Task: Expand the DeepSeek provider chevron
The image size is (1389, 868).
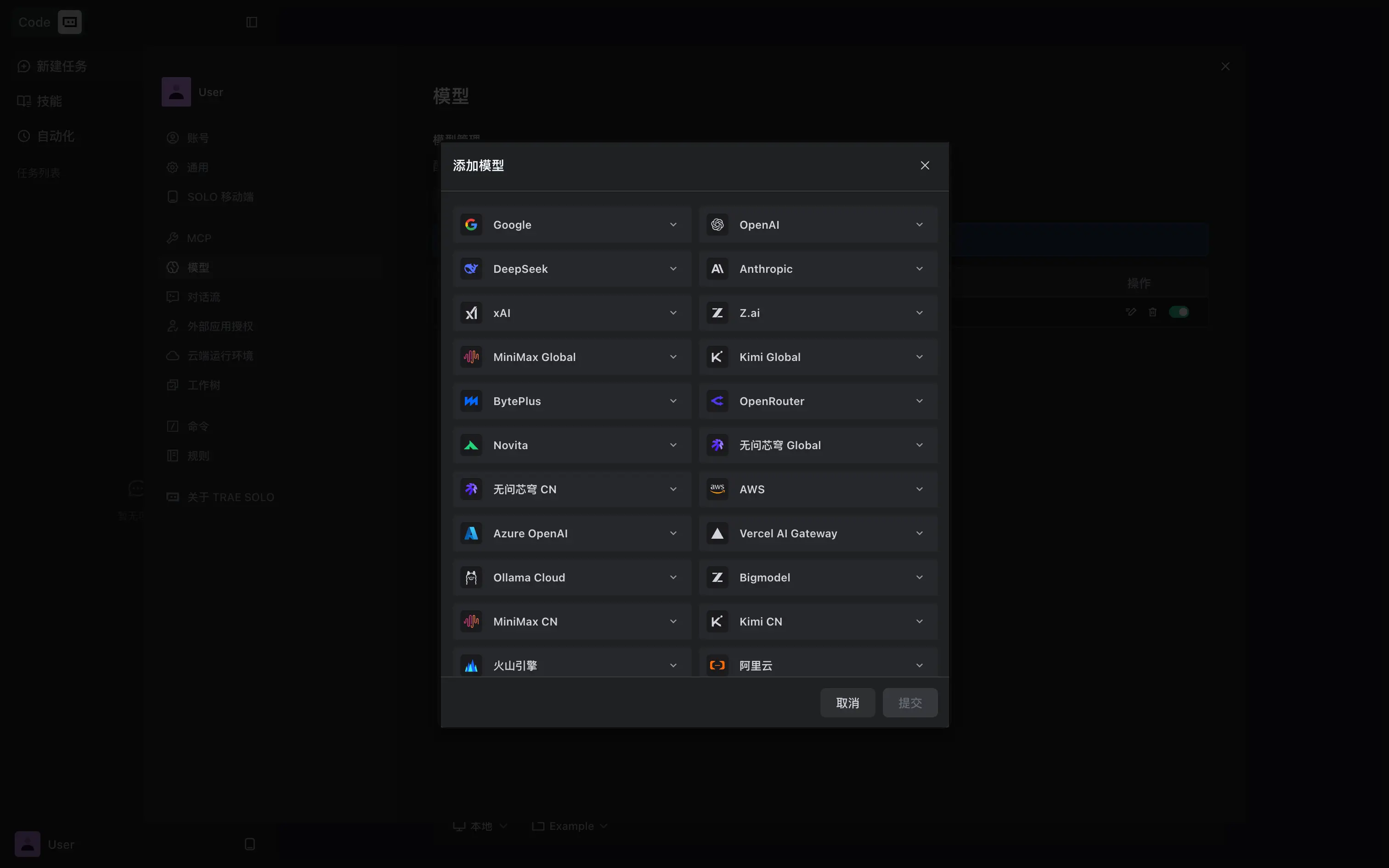Action: 673,269
